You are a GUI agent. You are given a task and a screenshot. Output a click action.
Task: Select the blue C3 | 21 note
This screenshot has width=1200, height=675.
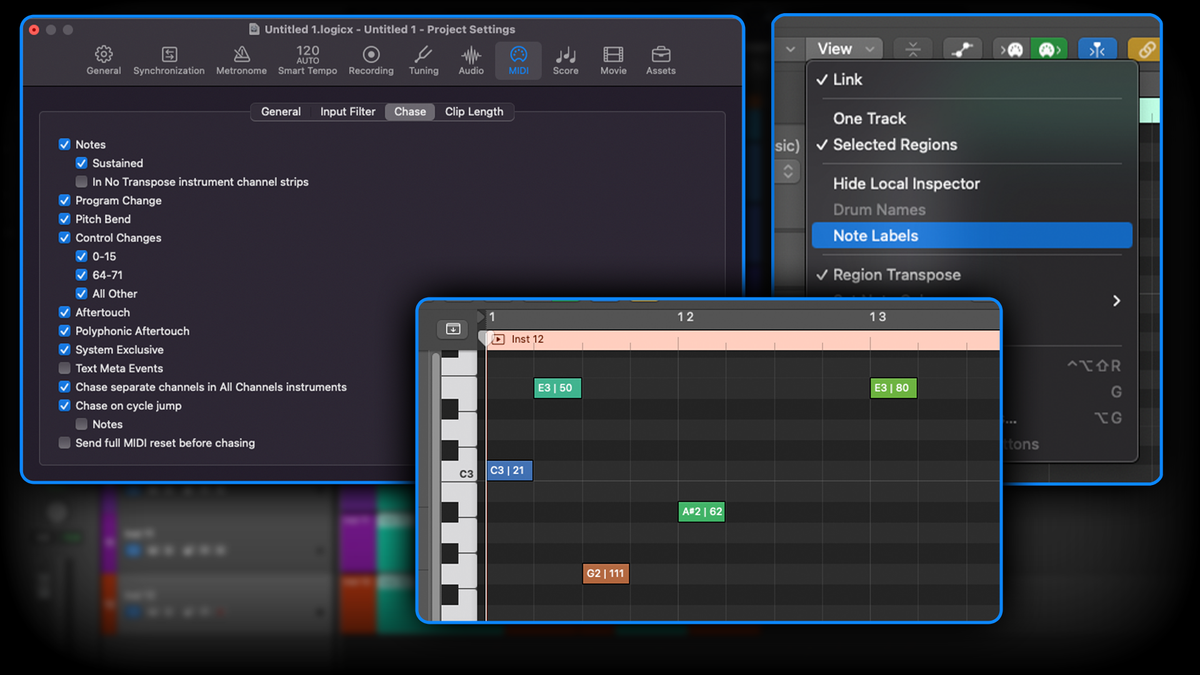pyautogui.click(x=510, y=470)
